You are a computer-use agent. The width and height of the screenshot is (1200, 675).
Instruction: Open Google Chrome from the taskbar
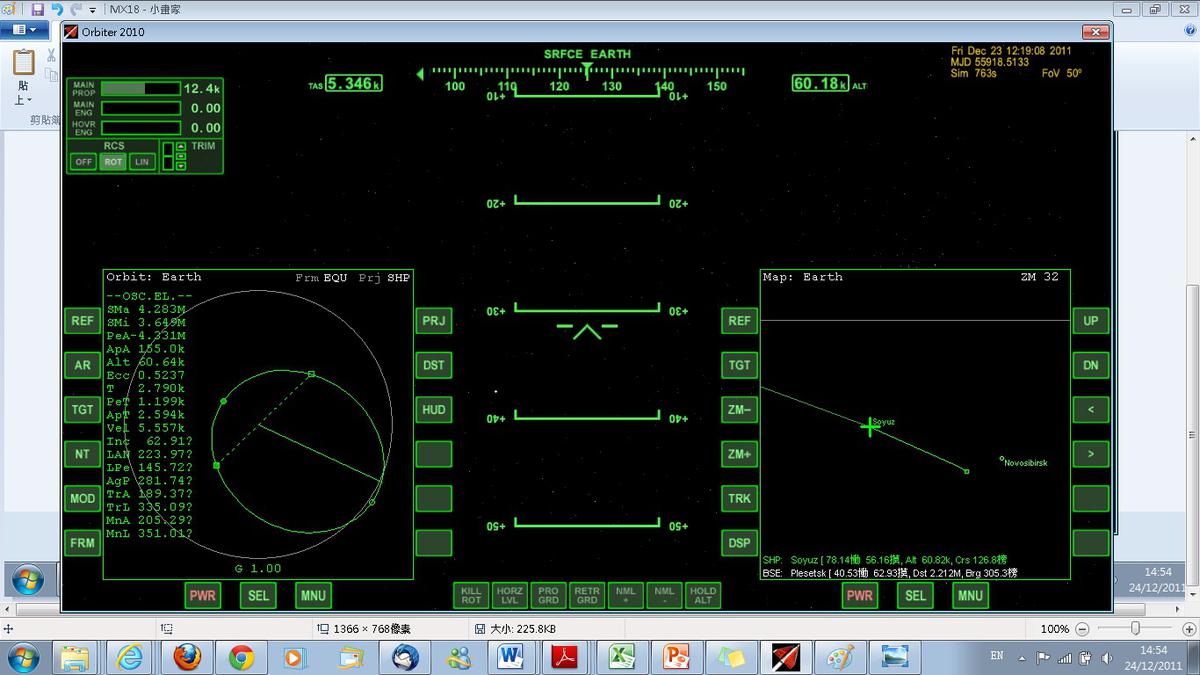click(241, 657)
